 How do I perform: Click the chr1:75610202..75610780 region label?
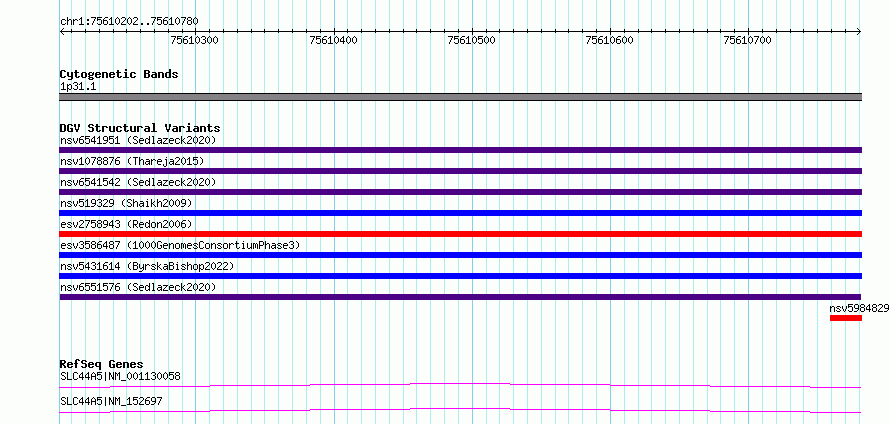pyautogui.click(x=129, y=22)
